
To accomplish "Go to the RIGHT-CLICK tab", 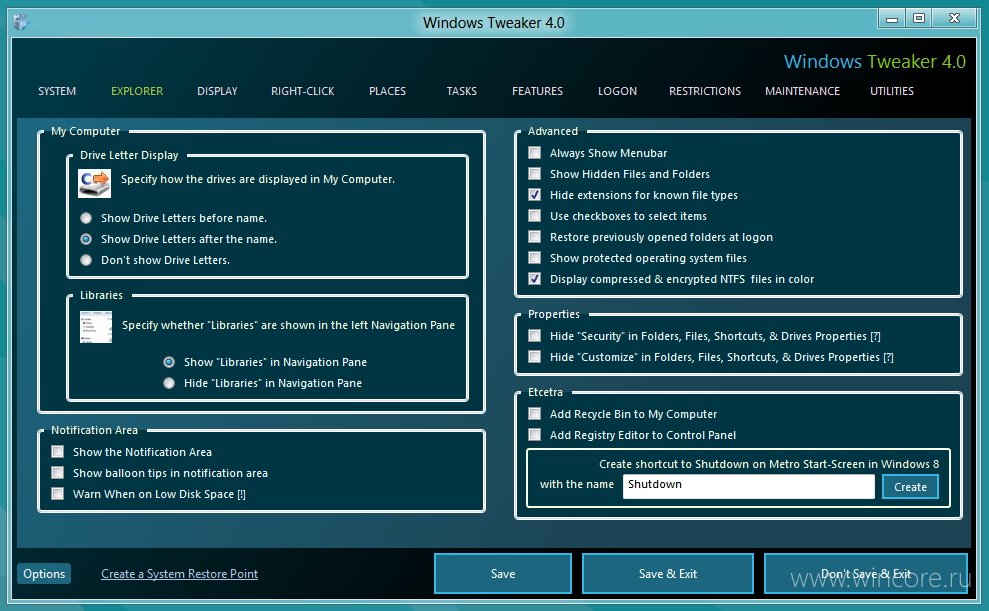I will click(x=303, y=91).
